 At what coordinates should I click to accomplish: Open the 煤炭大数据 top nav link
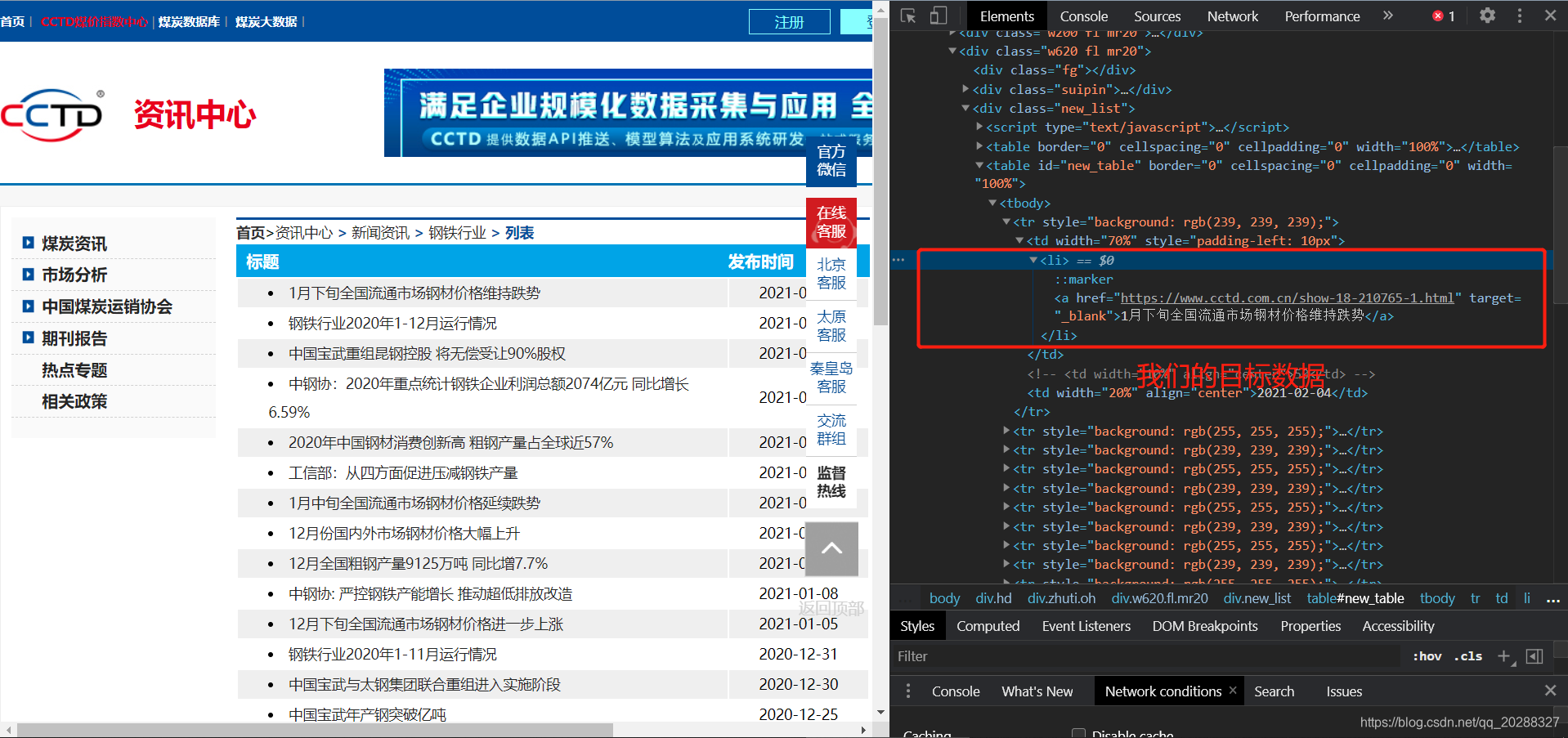click(x=266, y=22)
